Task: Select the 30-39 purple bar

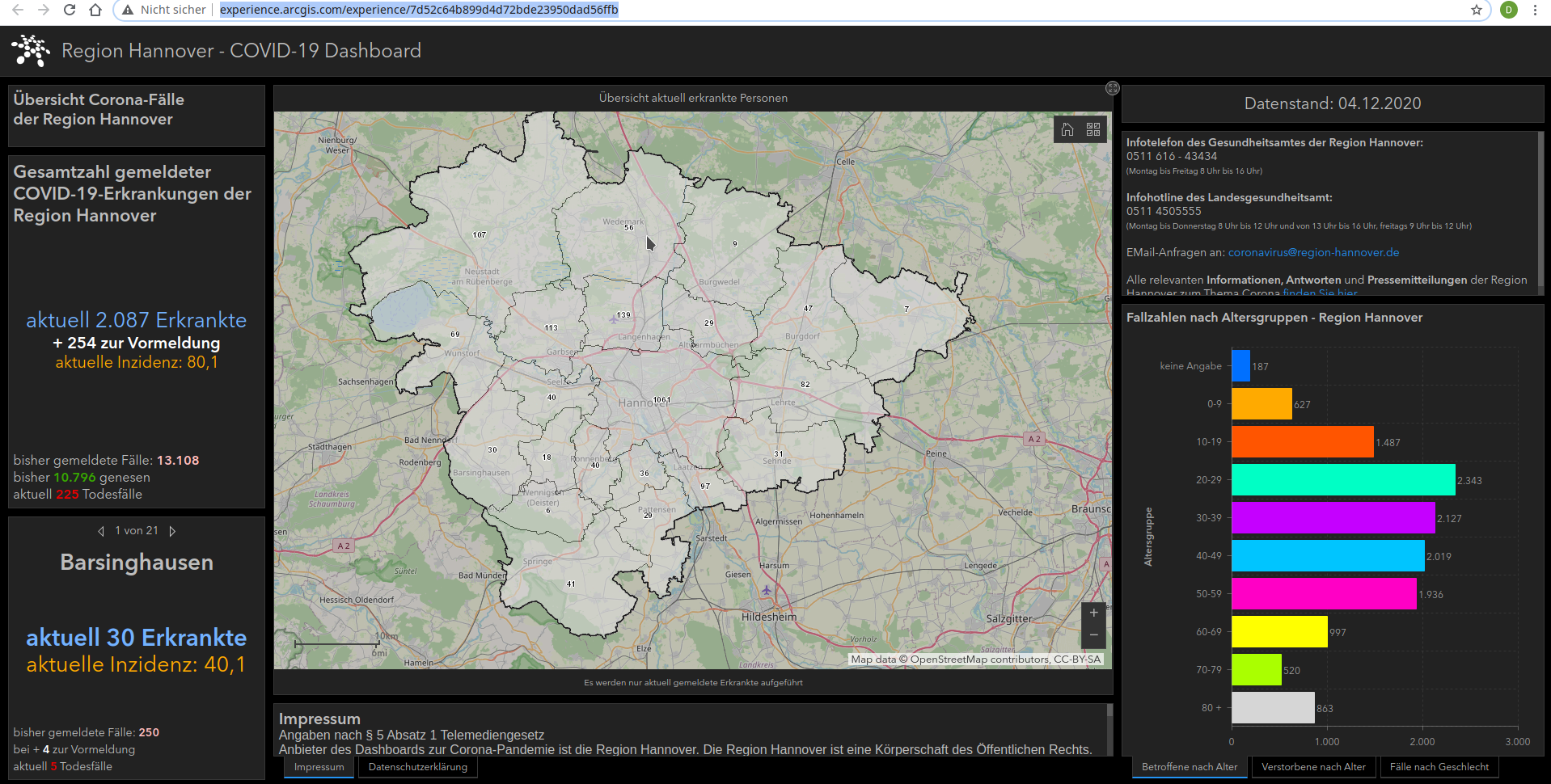Action: point(1333,518)
